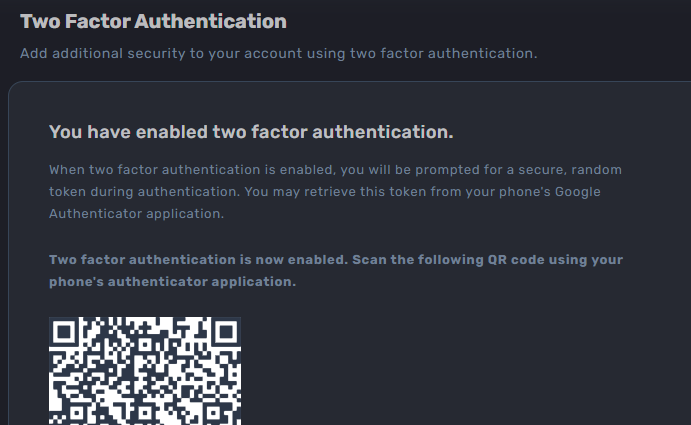Click "Two factor authentication is now enabled" text
691x425 pixels.
click(196, 259)
